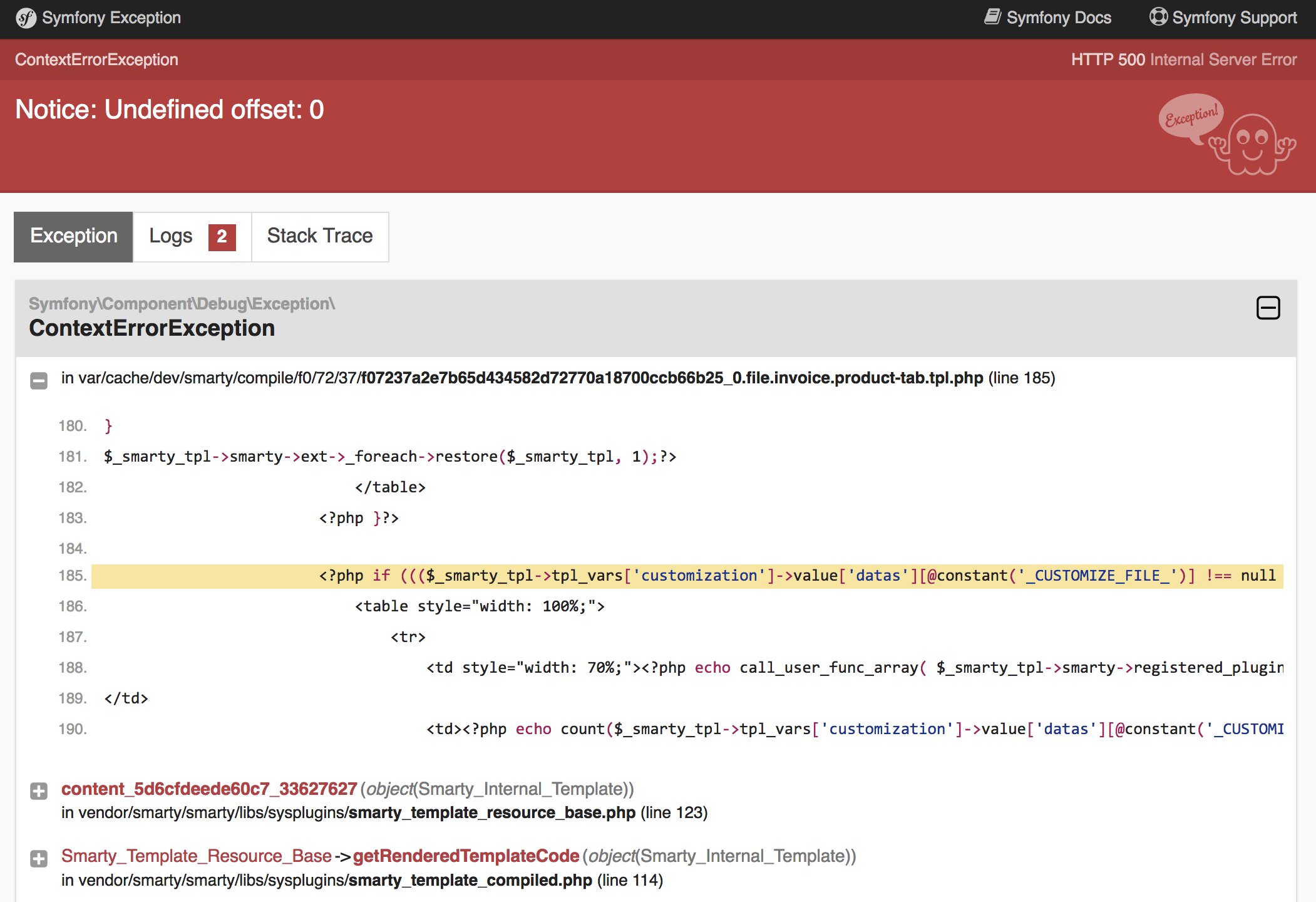Click the Exception ghost illustration

1226,134
